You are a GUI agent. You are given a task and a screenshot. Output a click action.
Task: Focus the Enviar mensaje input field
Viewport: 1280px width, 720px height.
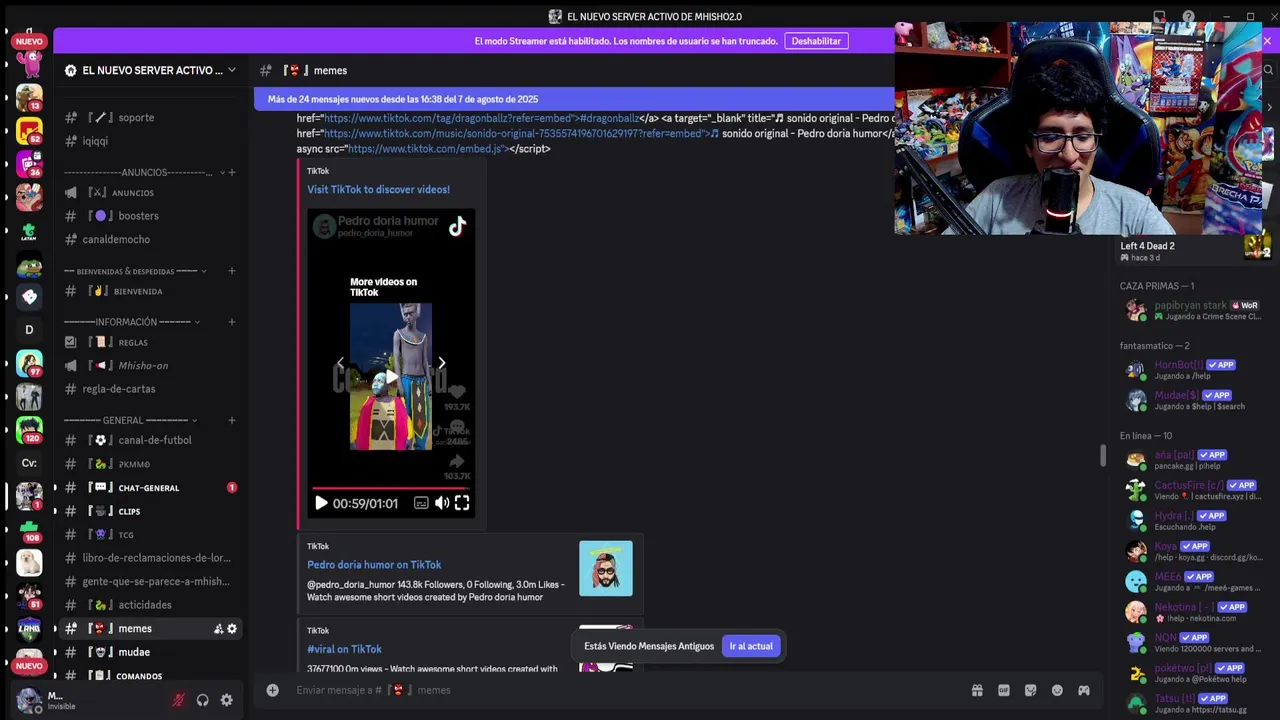coord(625,690)
